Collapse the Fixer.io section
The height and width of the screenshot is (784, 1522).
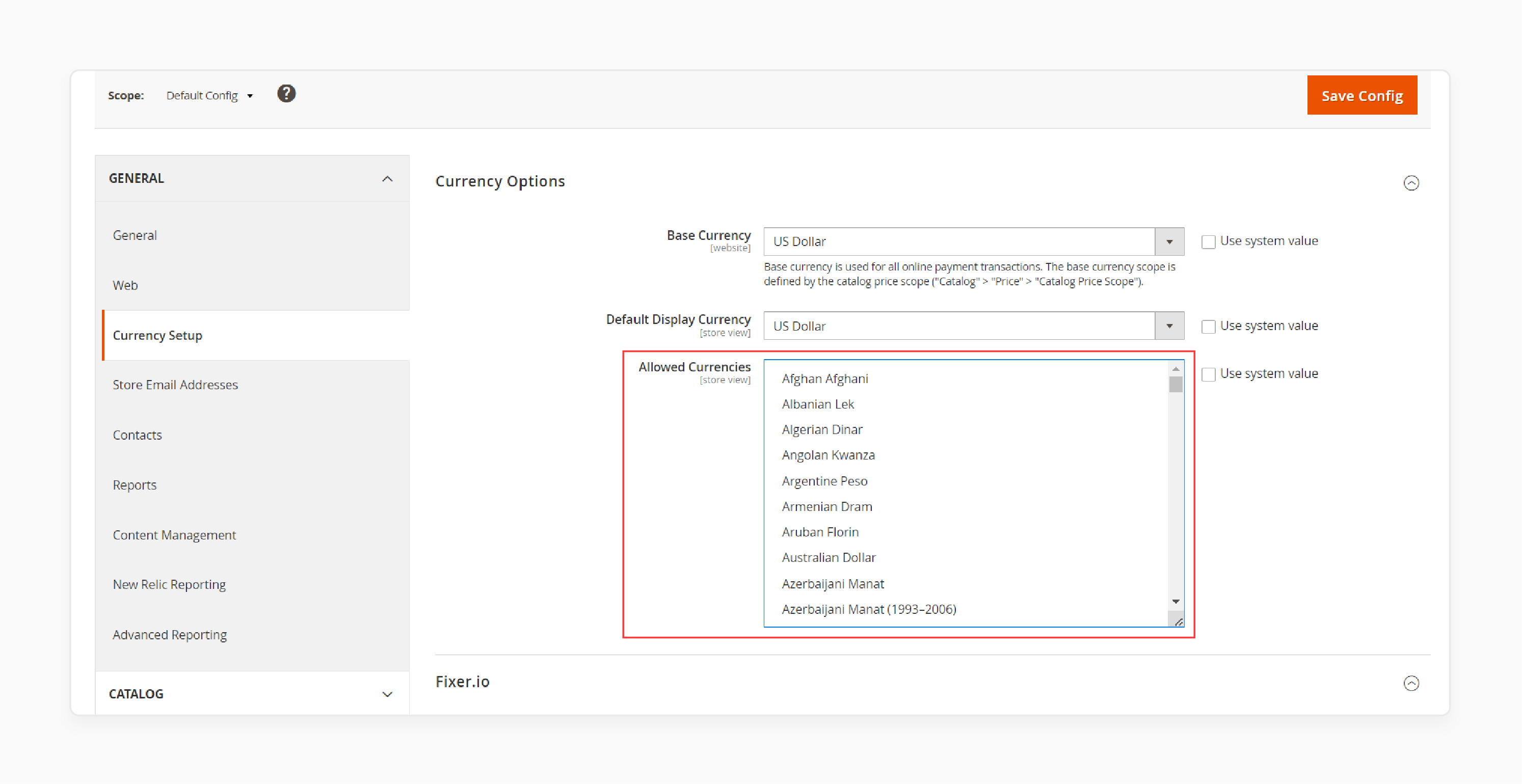point(1411,683)
